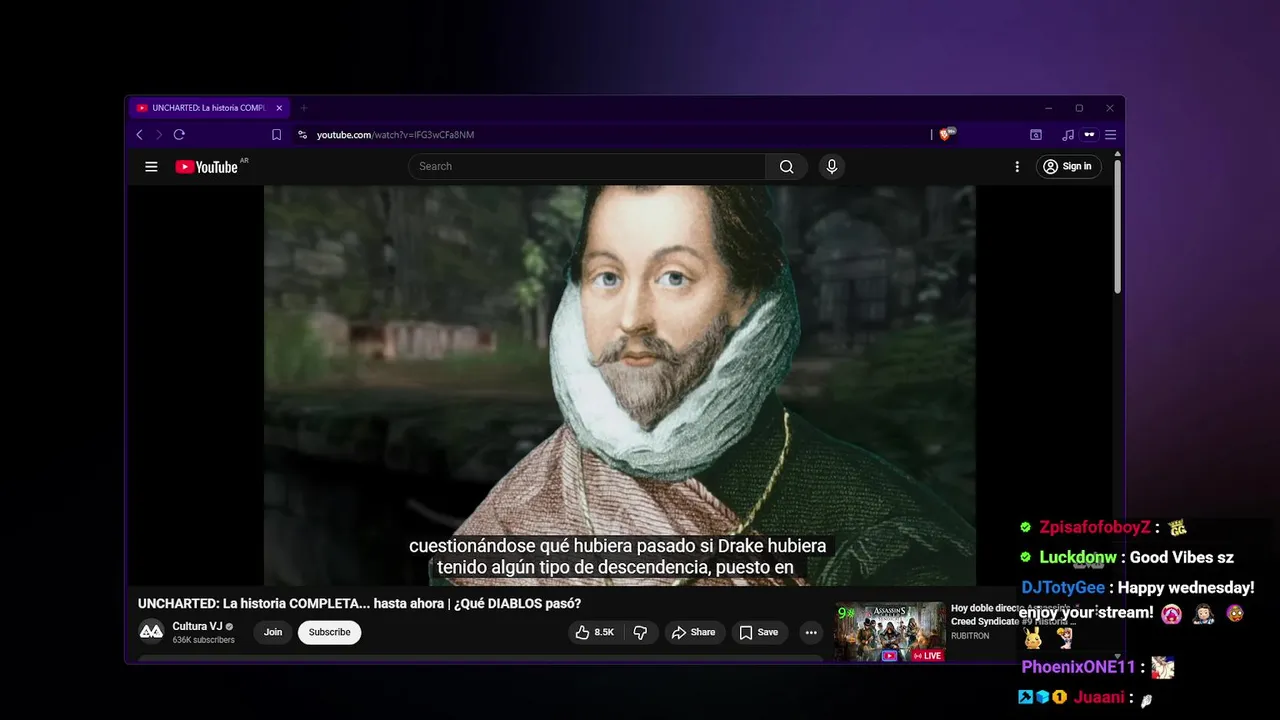The height and width of the screenshot is (720, 1280).
Task: Go back with the browser back arrow
Action: pyautogui.click(x=139, y=135)
